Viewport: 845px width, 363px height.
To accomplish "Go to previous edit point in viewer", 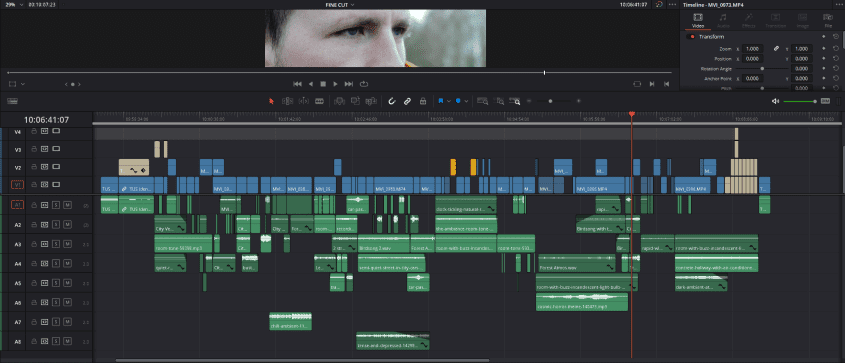I will (x=667, y=84).
